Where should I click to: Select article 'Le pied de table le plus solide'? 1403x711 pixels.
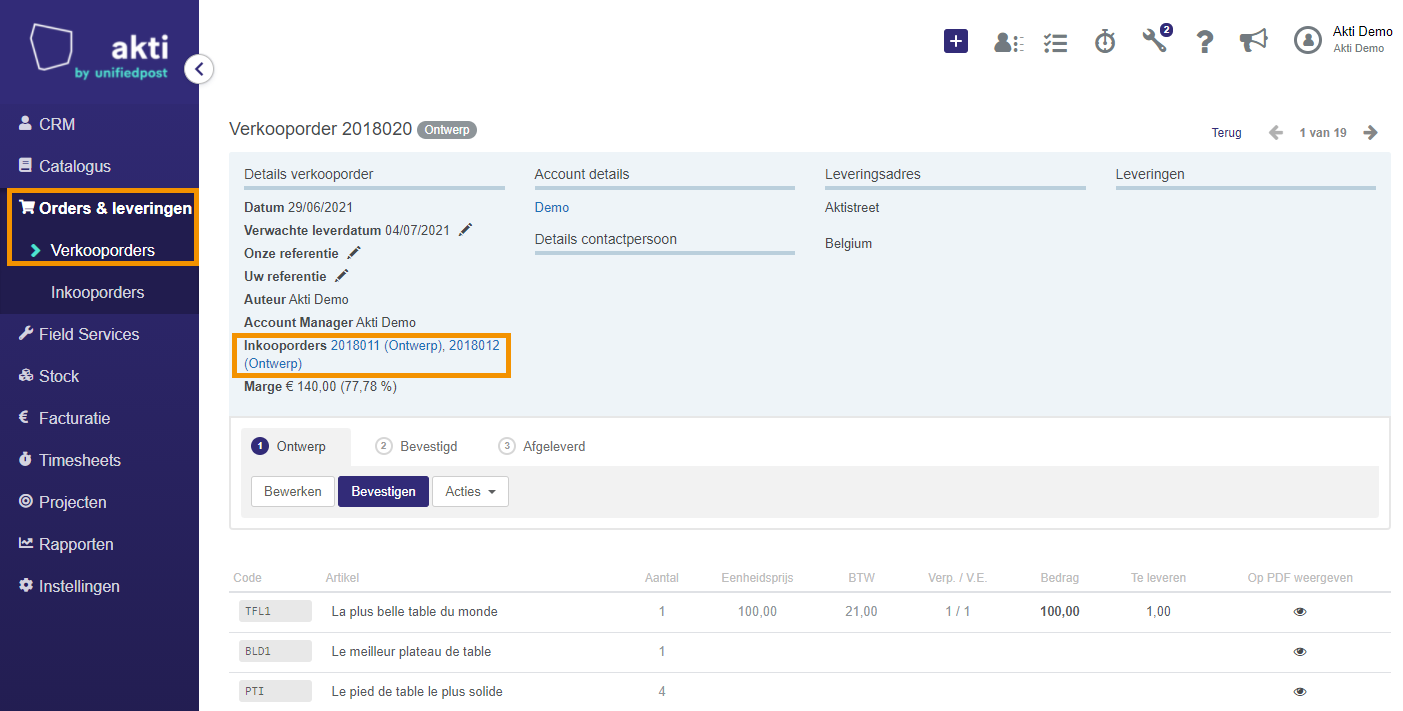417,692
